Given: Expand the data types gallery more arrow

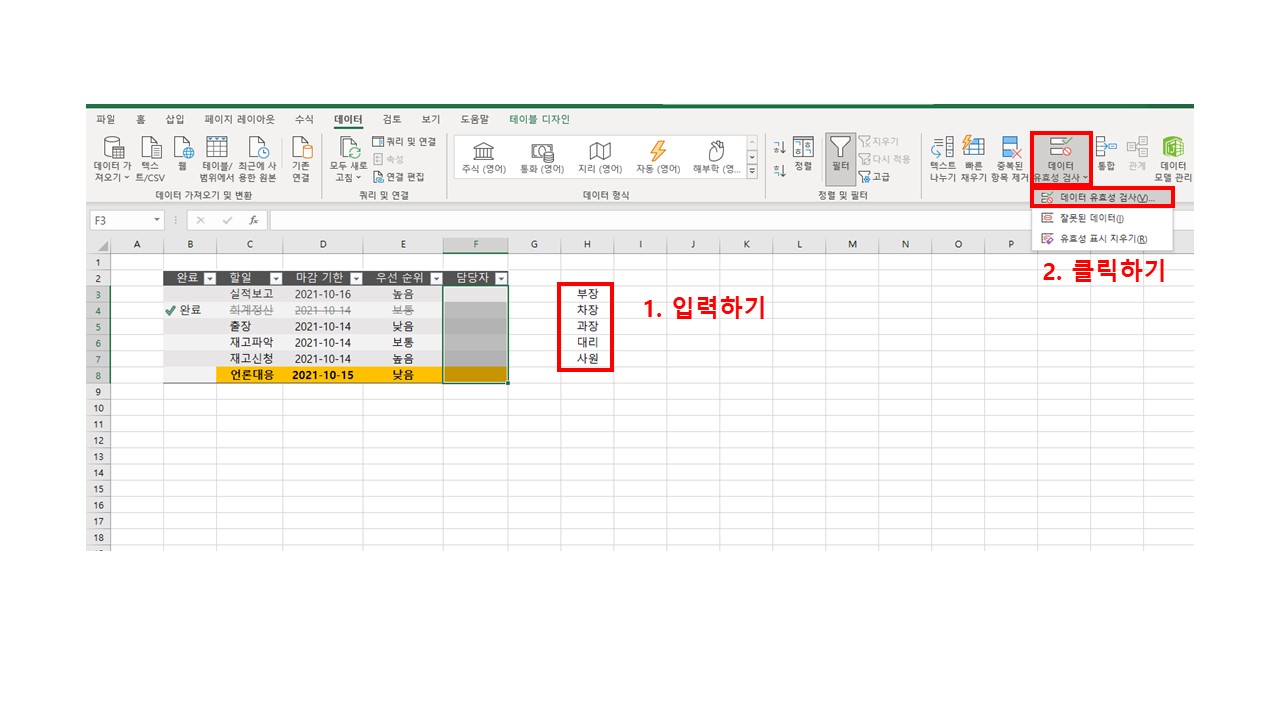Looking at the screenshot, I should click(x=752, y=173).
